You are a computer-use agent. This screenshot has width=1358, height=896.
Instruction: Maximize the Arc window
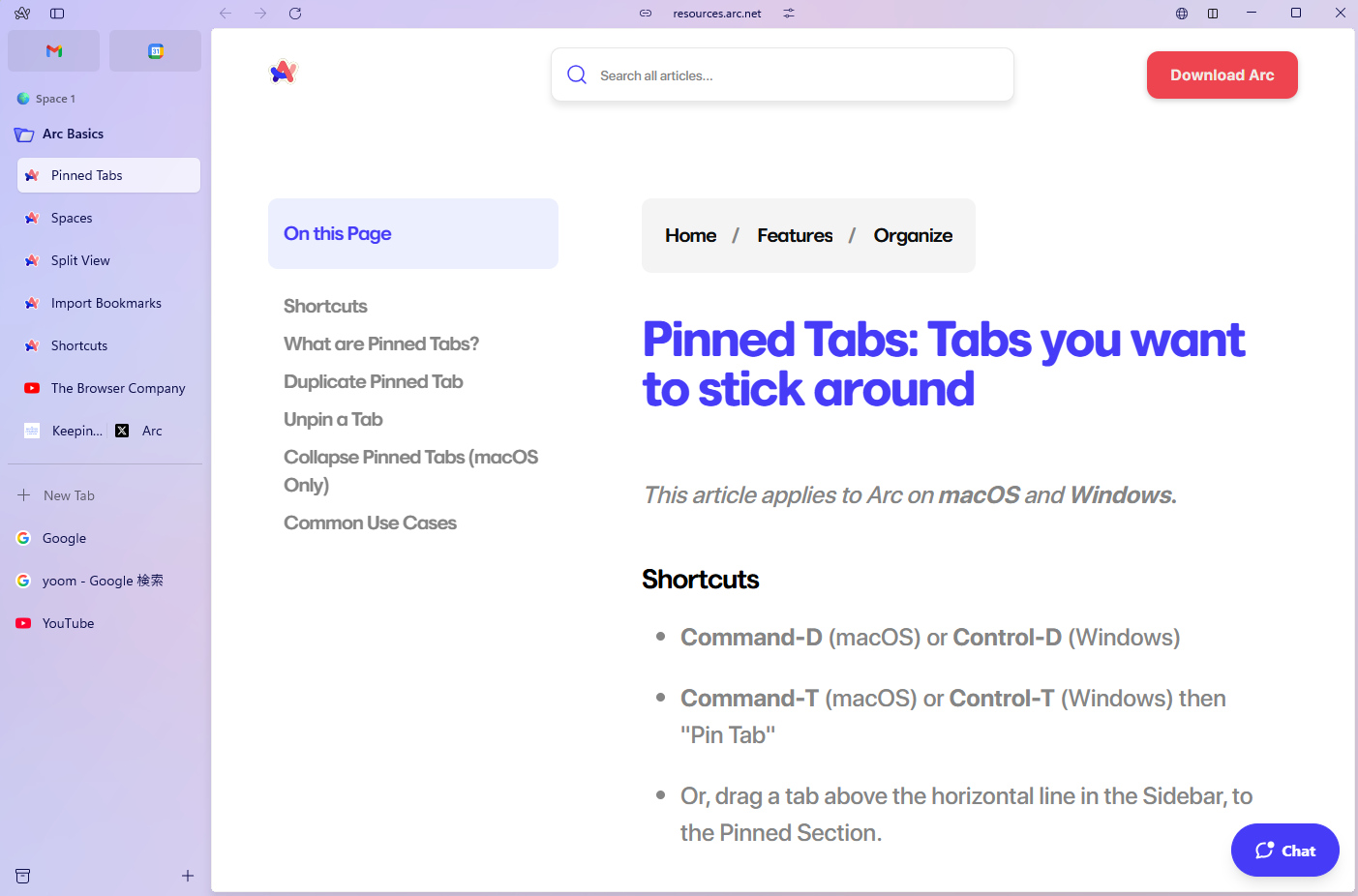coord(1296,14)
